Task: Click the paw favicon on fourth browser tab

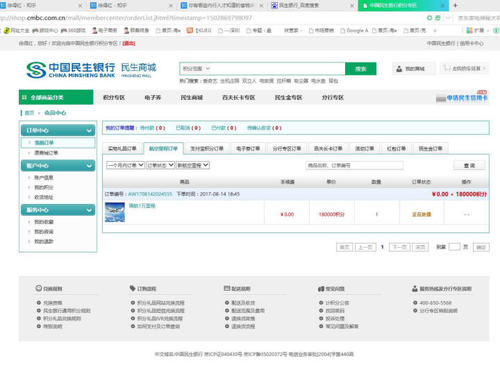Action: [x=274, y=5]
